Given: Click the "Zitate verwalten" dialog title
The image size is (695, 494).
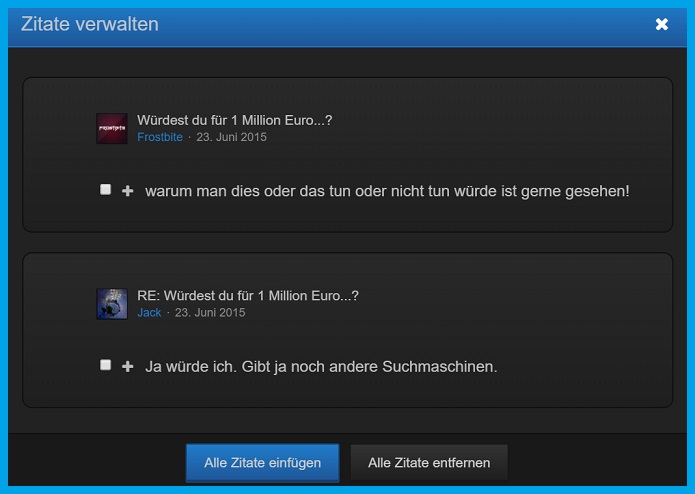Looking at the screenshot, I should [89, 24].
